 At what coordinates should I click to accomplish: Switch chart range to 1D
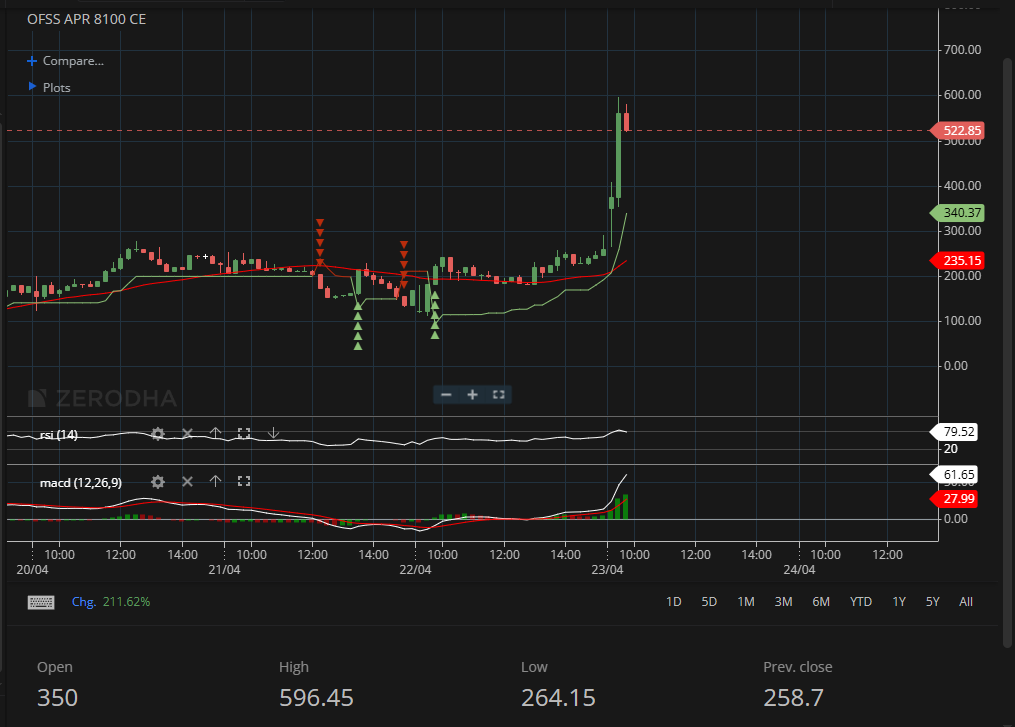tap(673, 601)
